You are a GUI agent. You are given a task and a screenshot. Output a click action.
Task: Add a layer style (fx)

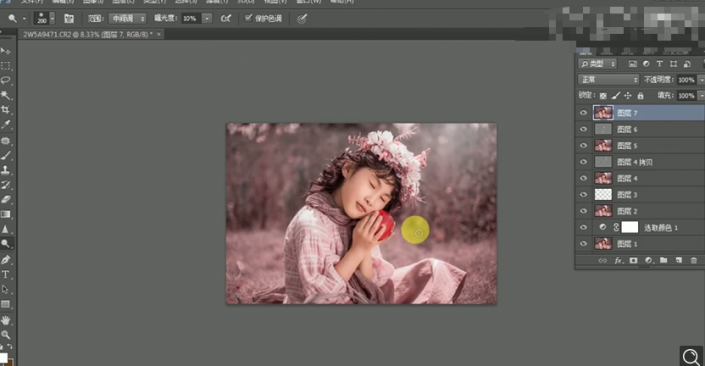tap(618, 260)
